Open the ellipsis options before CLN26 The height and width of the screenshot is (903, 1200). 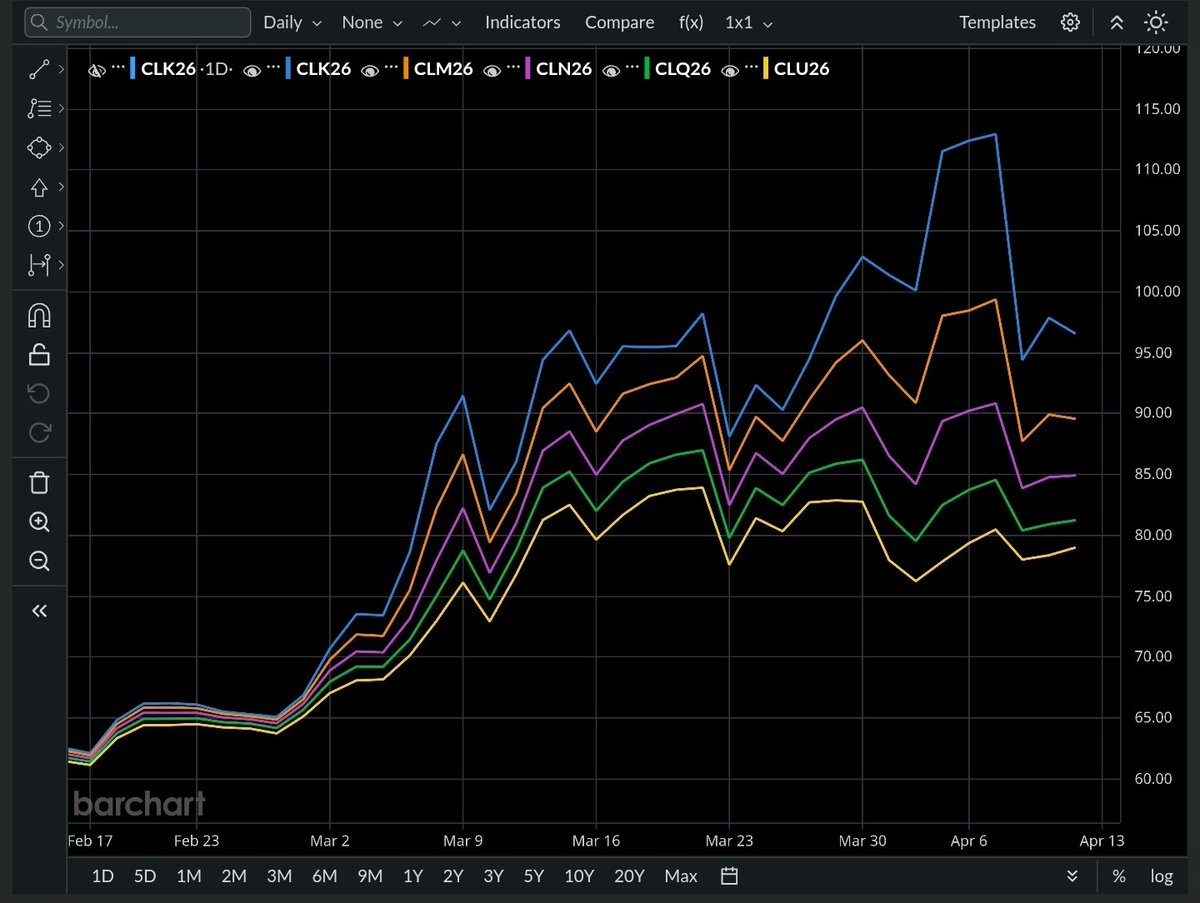click(513, 69)
